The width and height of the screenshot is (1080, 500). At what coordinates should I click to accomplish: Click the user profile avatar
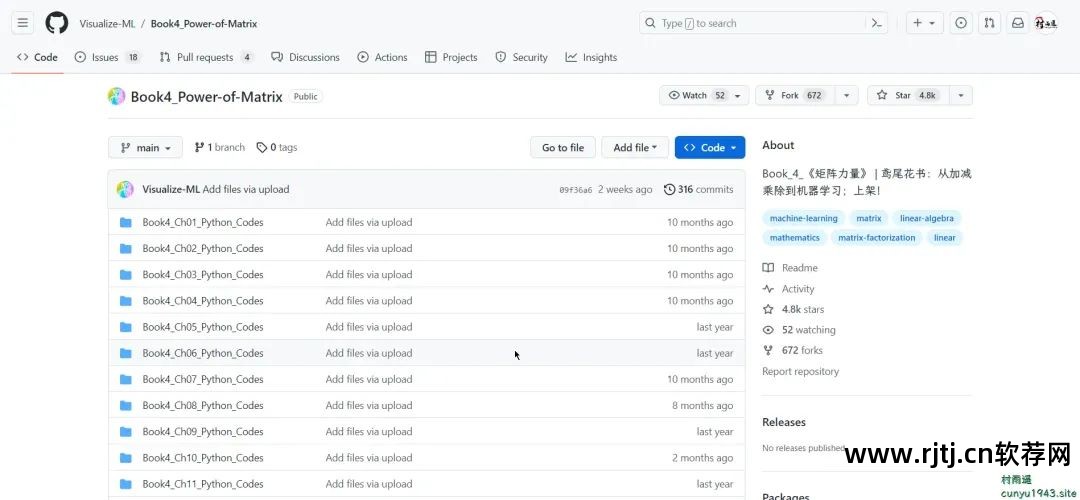click(x=1046, y=23)
